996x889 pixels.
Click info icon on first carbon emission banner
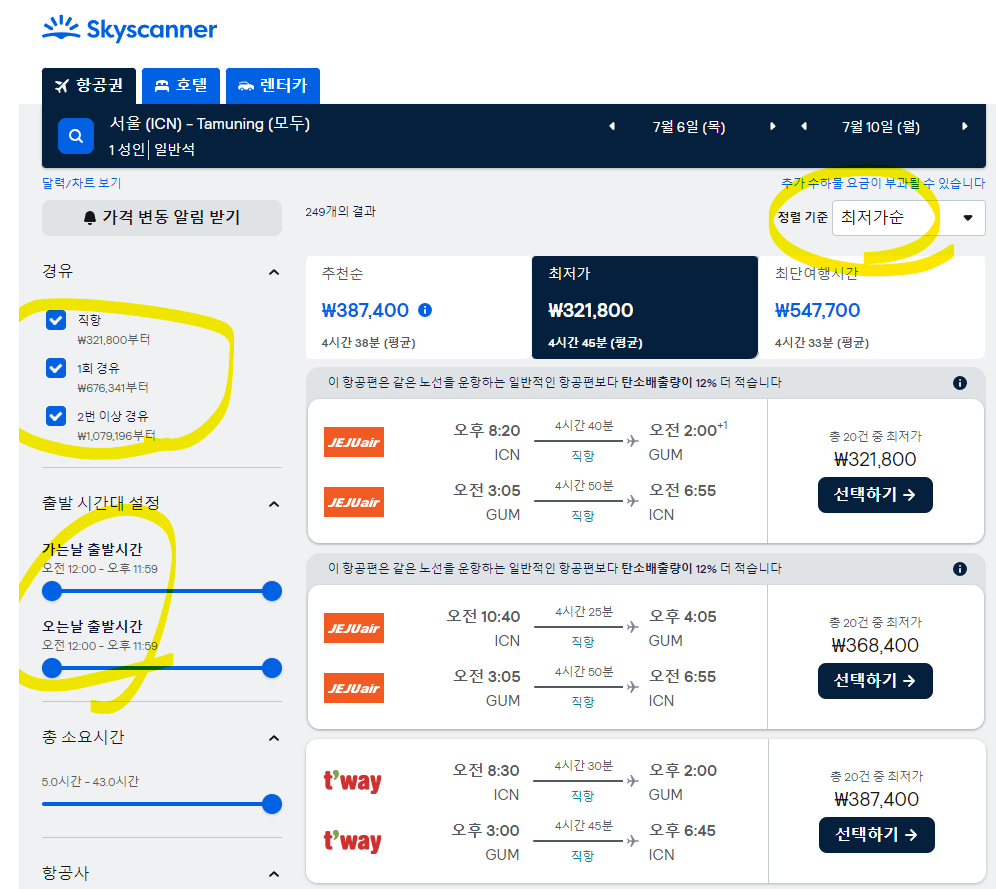tap(960, 383)
